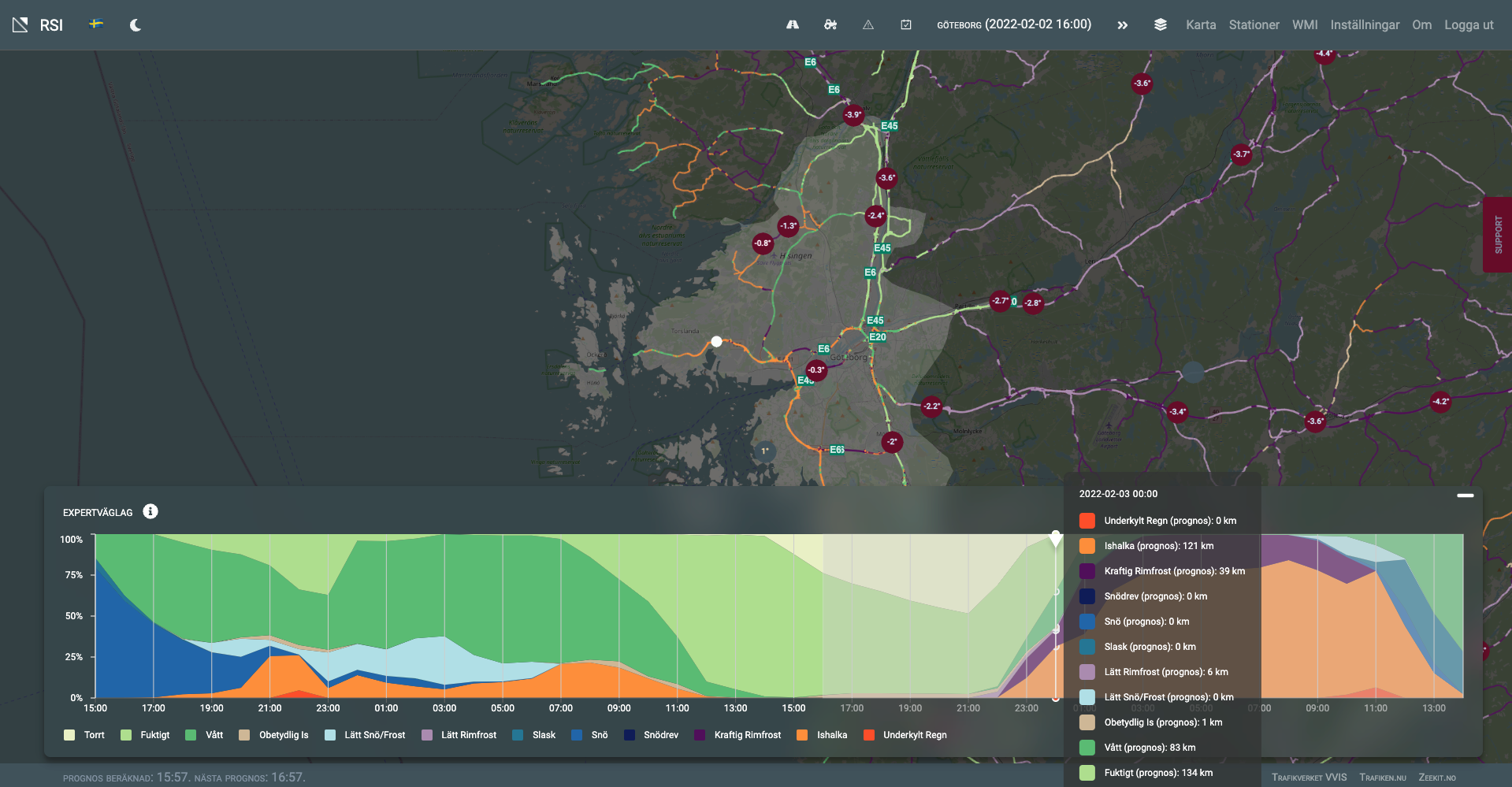Click the road icon in the top toolbar
The height and width of the screenshot is (787, 1512).
(793, 25)
